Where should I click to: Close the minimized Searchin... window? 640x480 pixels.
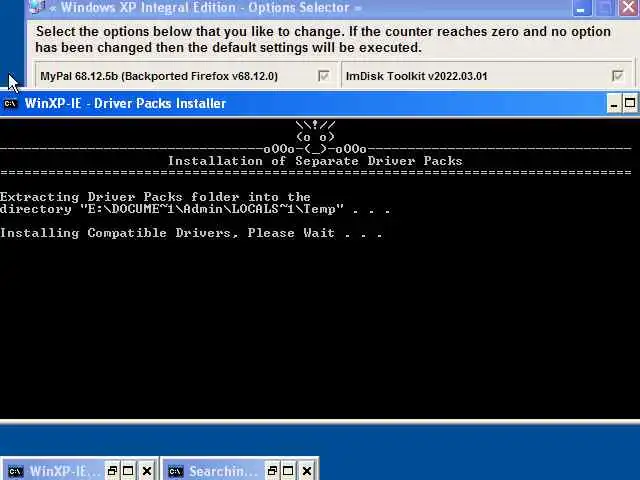click(x=307, y=471)
